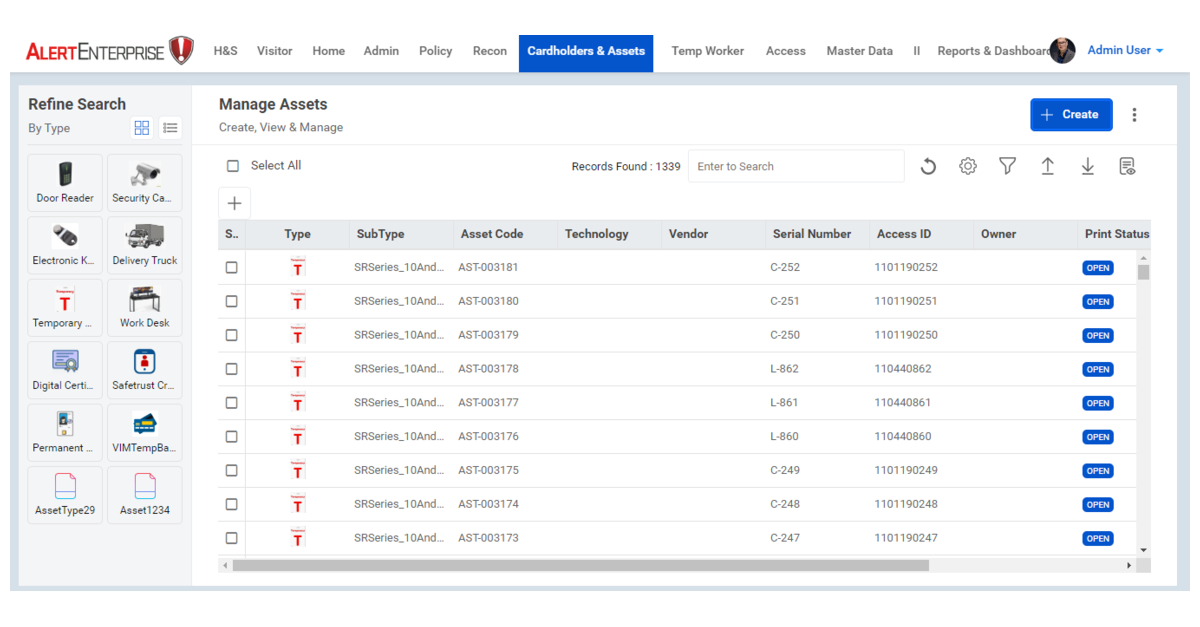This screenshot has height=627, width=1200.
Task: Open the Temp Worker menu
Action: coord(707,51)
